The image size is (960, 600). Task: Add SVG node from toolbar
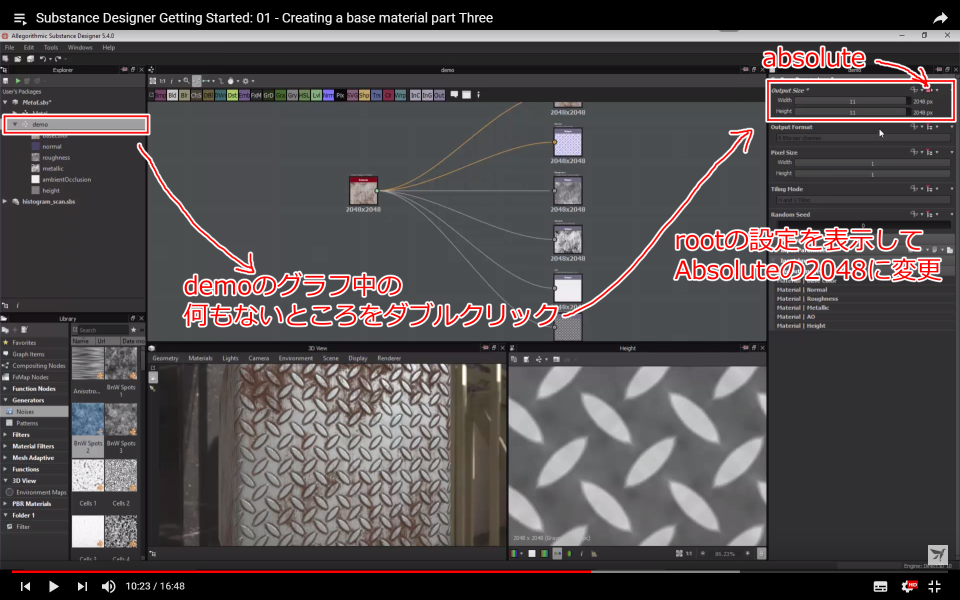352,96
